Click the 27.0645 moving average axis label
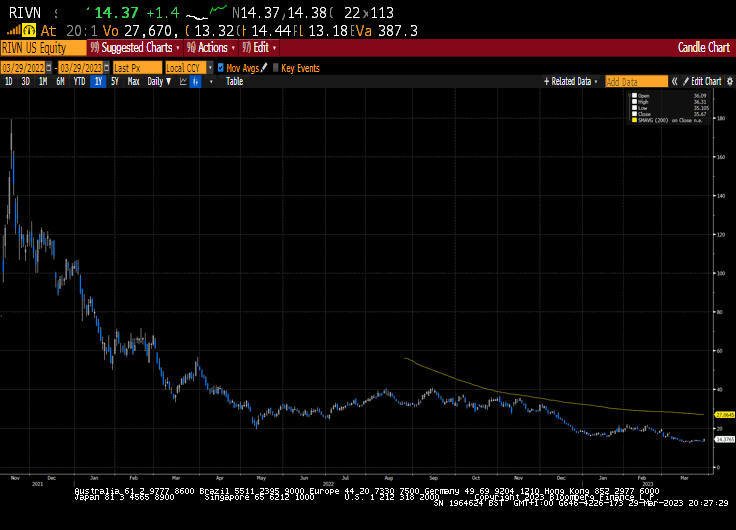The height and width of the screenshot is (530, 736). tap(725, 415)
